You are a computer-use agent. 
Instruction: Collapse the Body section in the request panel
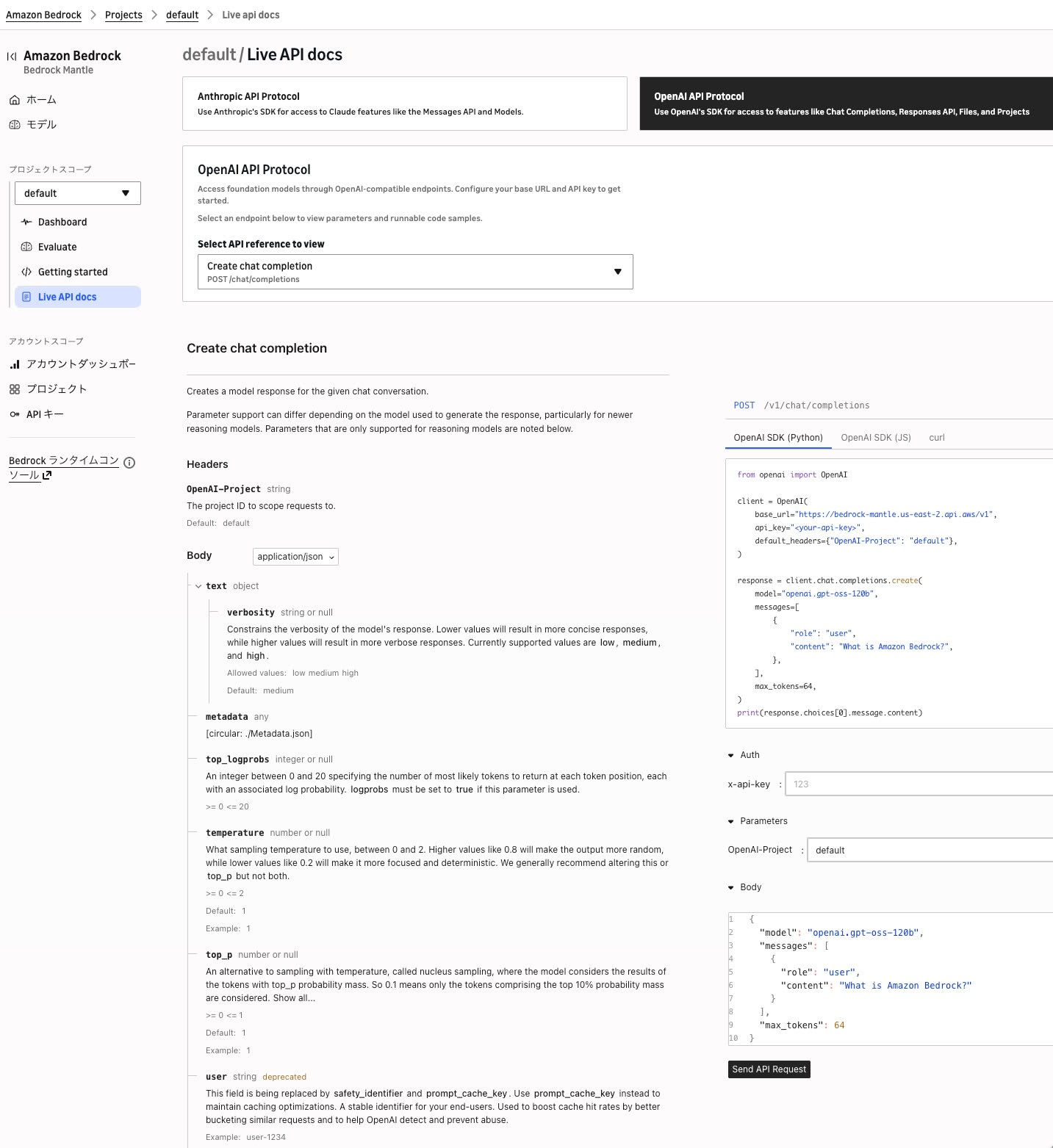tap(731, 887)
